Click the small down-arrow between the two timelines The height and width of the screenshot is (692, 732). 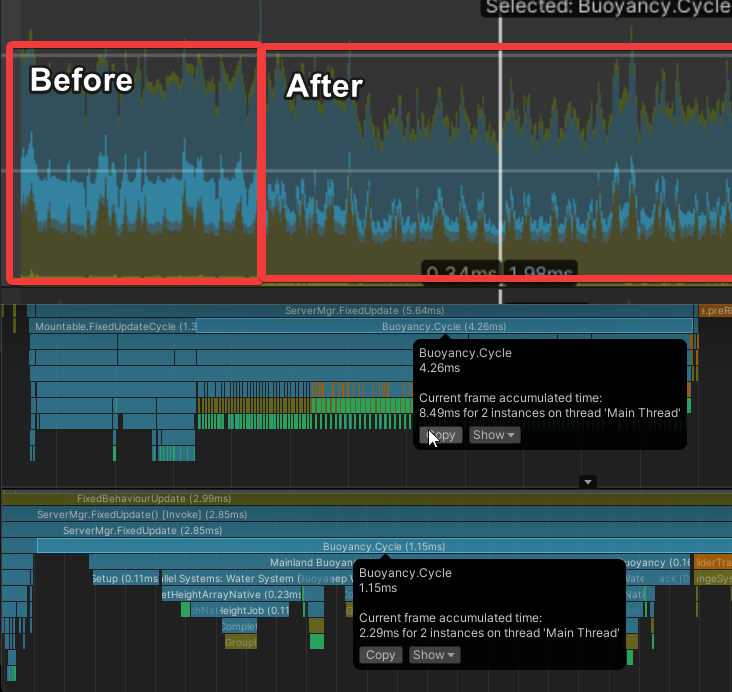point(588,482)
